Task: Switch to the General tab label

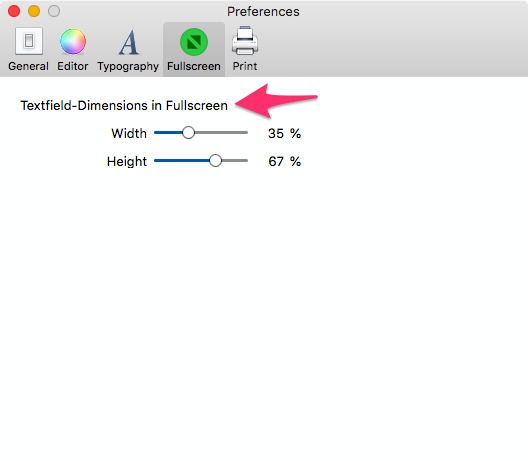Action: [29, 66]
